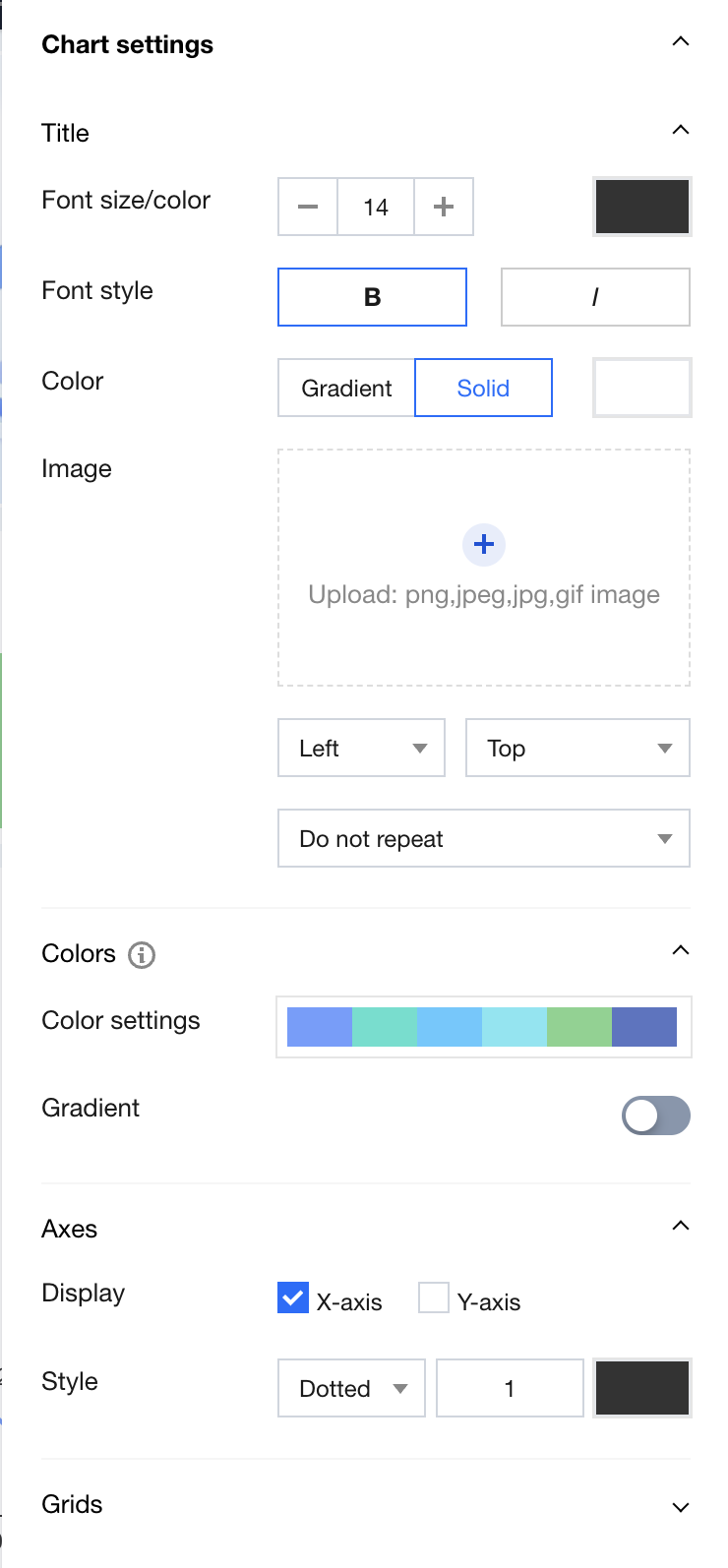Screen dimensions: 728x1568
Task: Decrease title font size with minus button
Action: click(308, 207)
